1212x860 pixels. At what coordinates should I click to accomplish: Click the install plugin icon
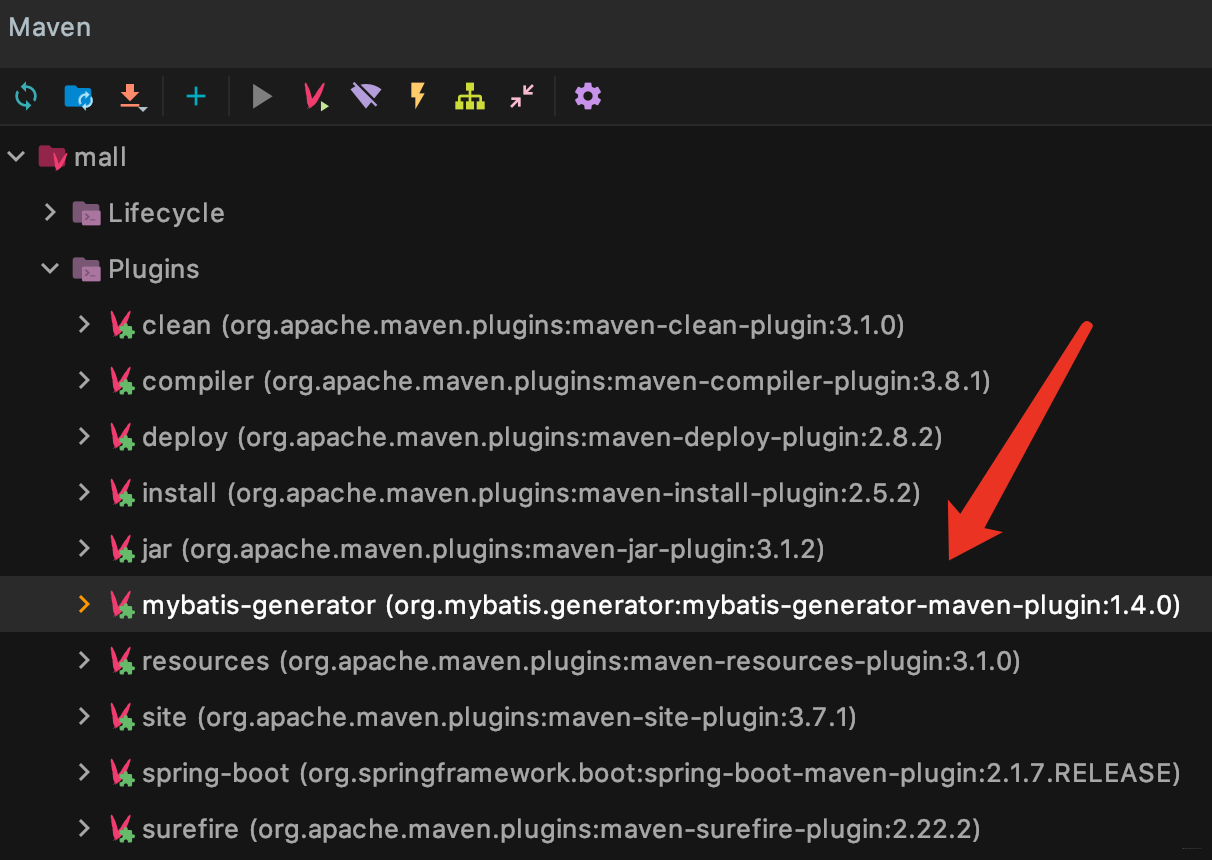click(x=122, y=493)
